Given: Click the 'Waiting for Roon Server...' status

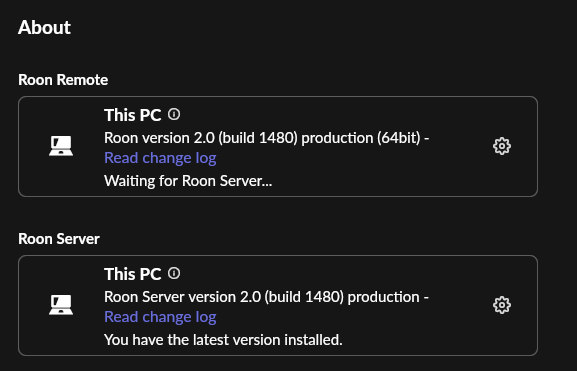Looking at the screenshot, I should coord(188,181).
